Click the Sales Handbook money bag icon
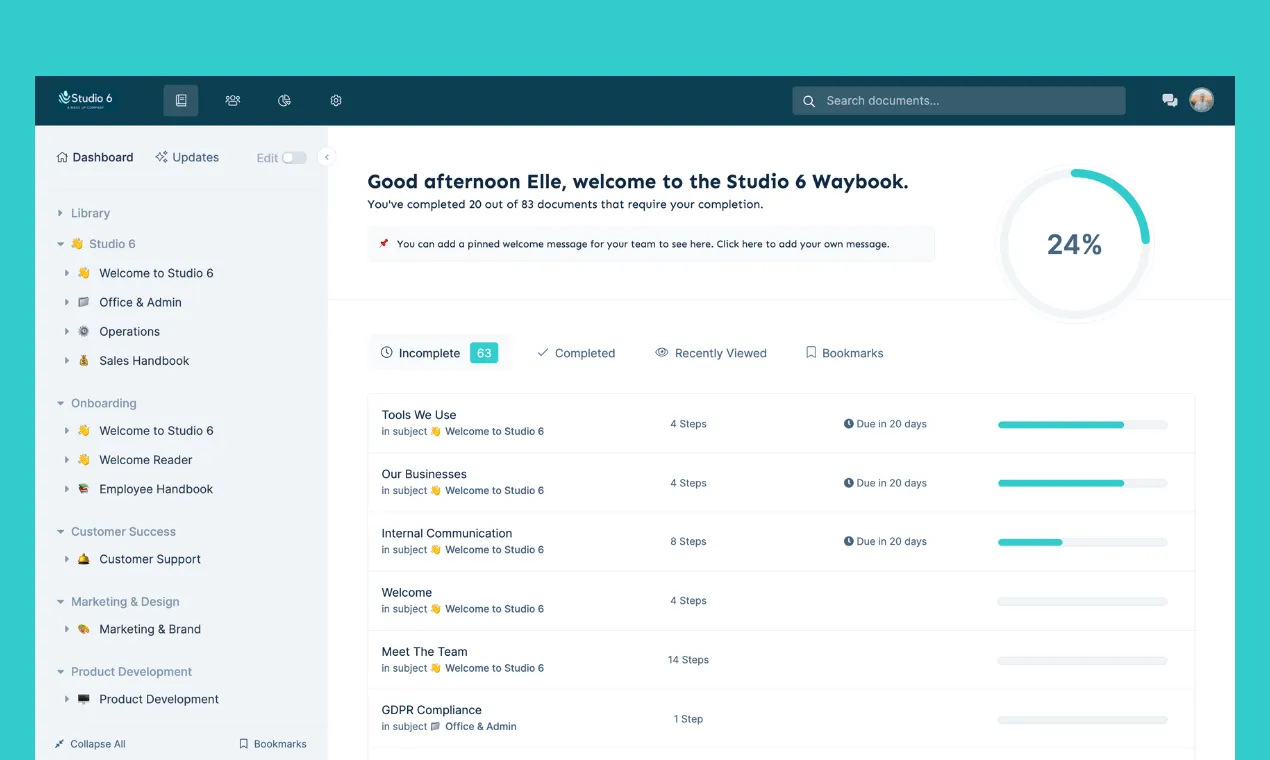The image size is (1270, 760). [84, 361]
